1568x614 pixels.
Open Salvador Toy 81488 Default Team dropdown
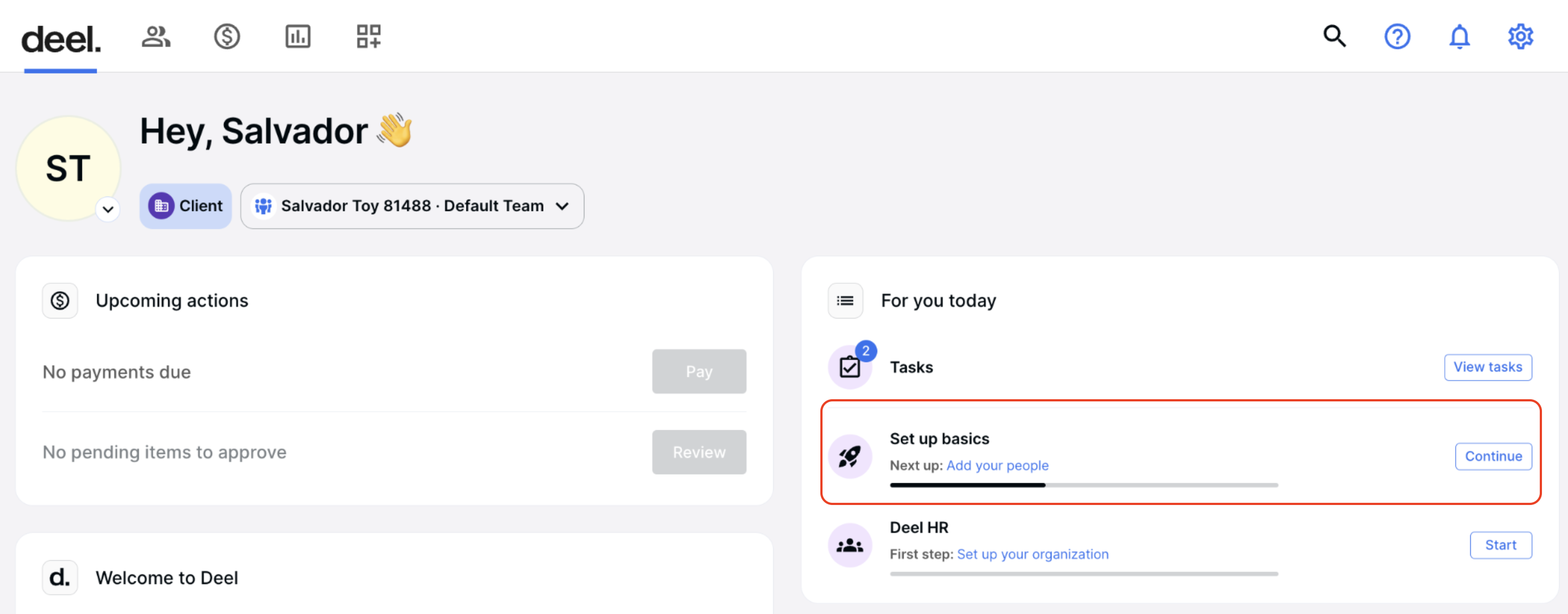pos(412,206)
